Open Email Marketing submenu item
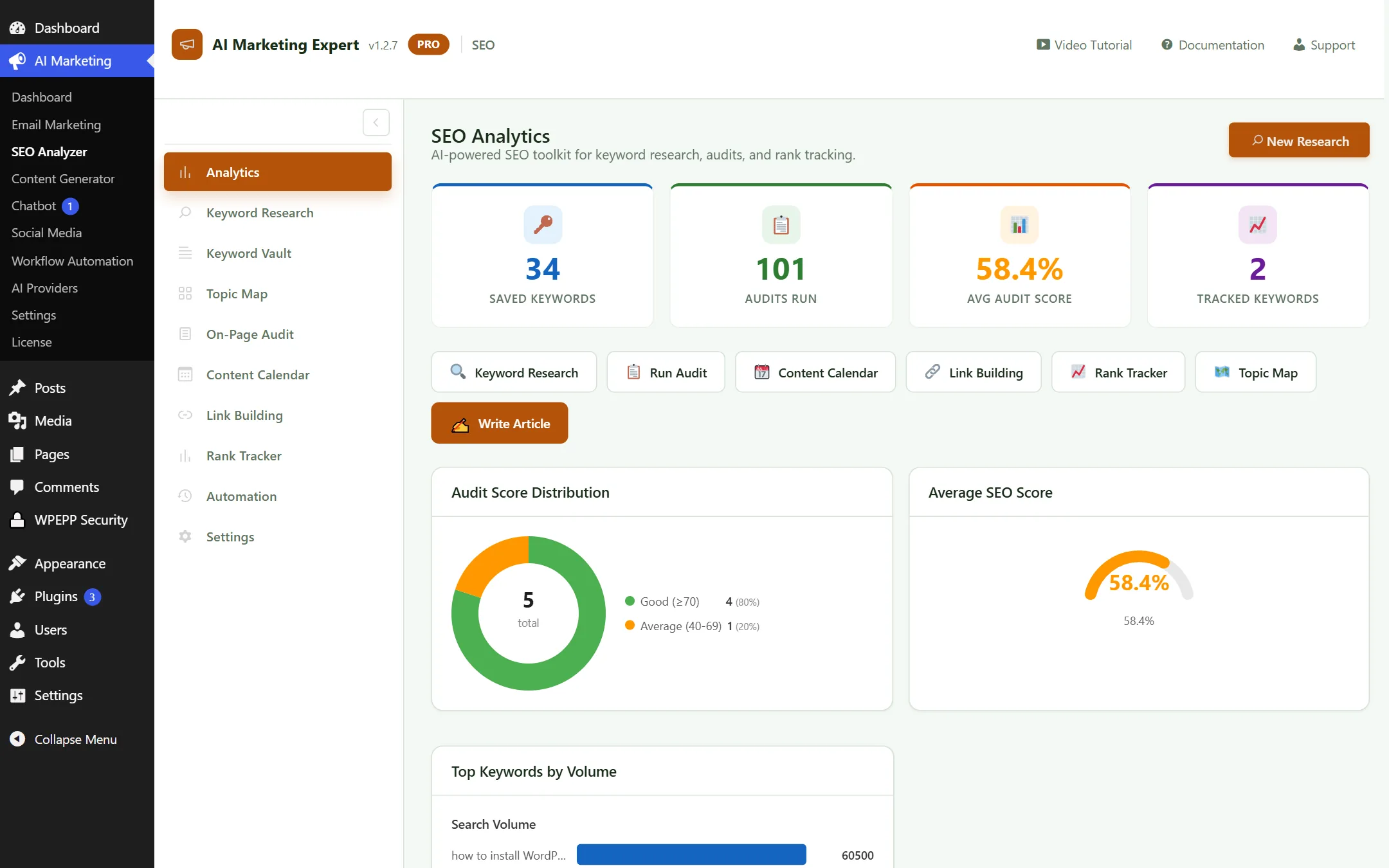Viewport: 1389px width, 868px height. (x=56, y=124)
